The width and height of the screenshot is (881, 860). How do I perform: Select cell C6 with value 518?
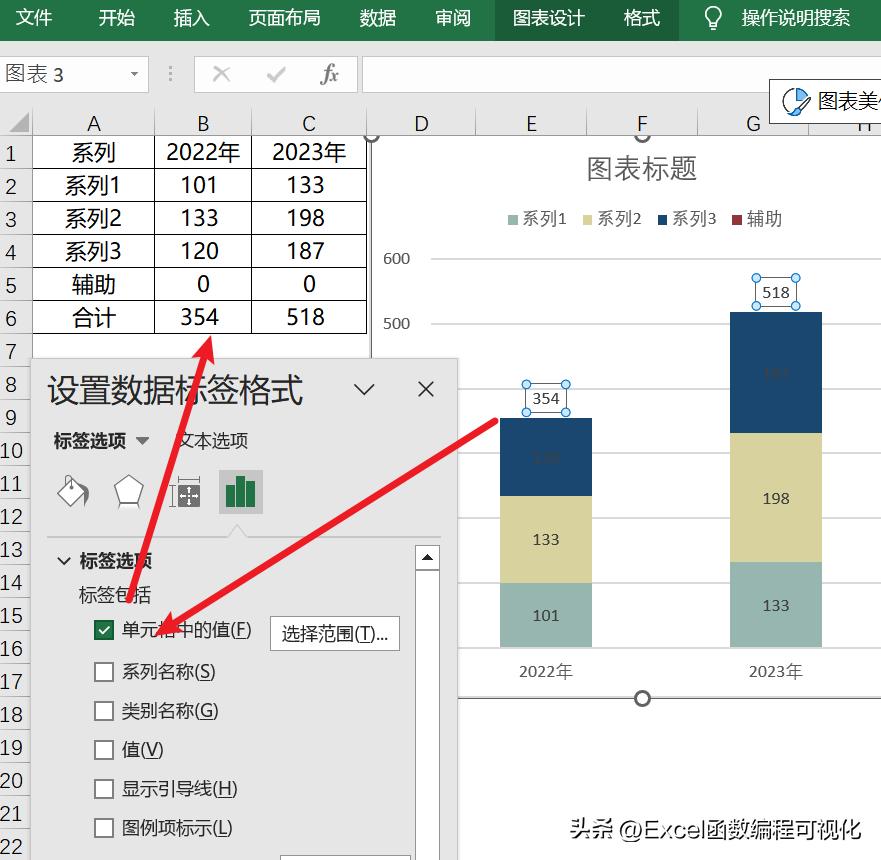pyautogui.click(x=308, y=317)
